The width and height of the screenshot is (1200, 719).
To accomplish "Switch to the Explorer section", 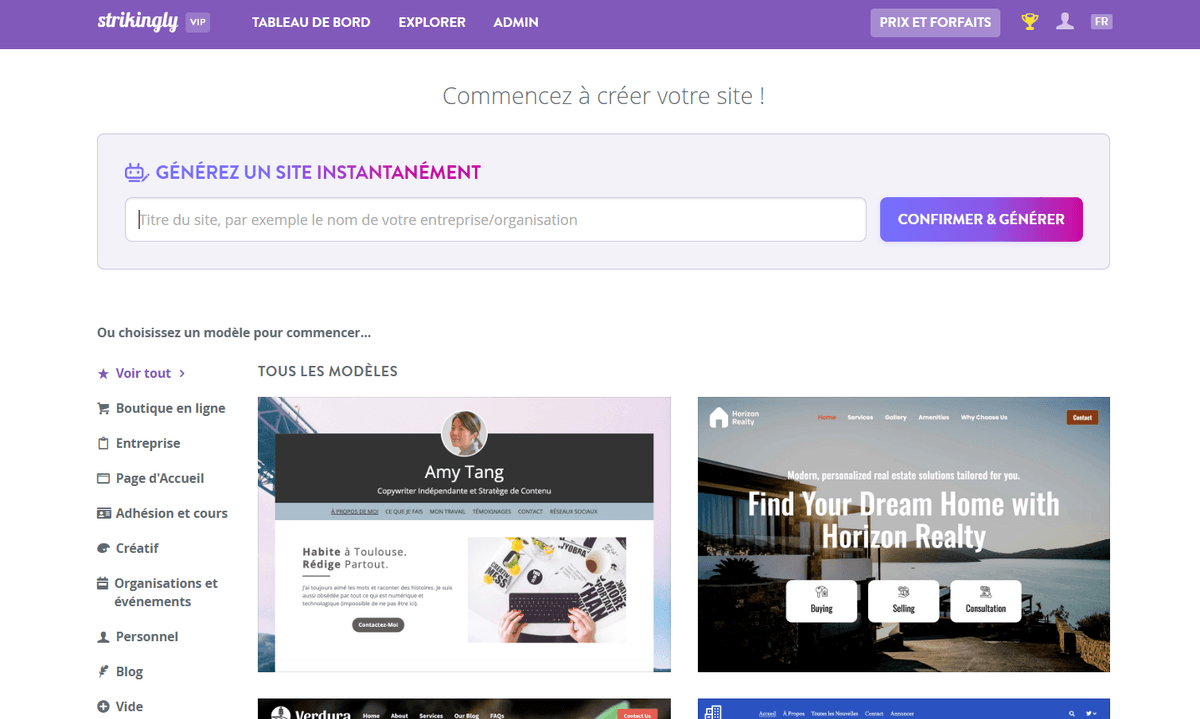I will 432,21.
